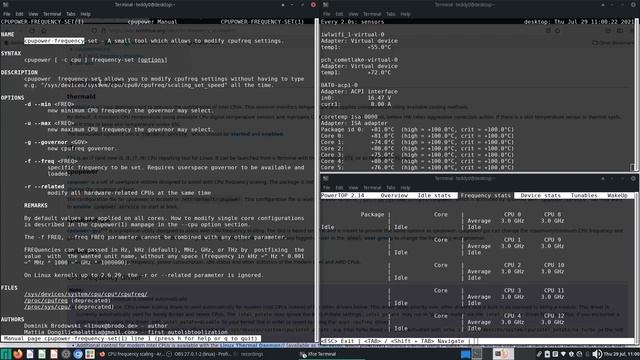Switch to the OBS 27.0.1-2 taskbar window

click(198, 354)
